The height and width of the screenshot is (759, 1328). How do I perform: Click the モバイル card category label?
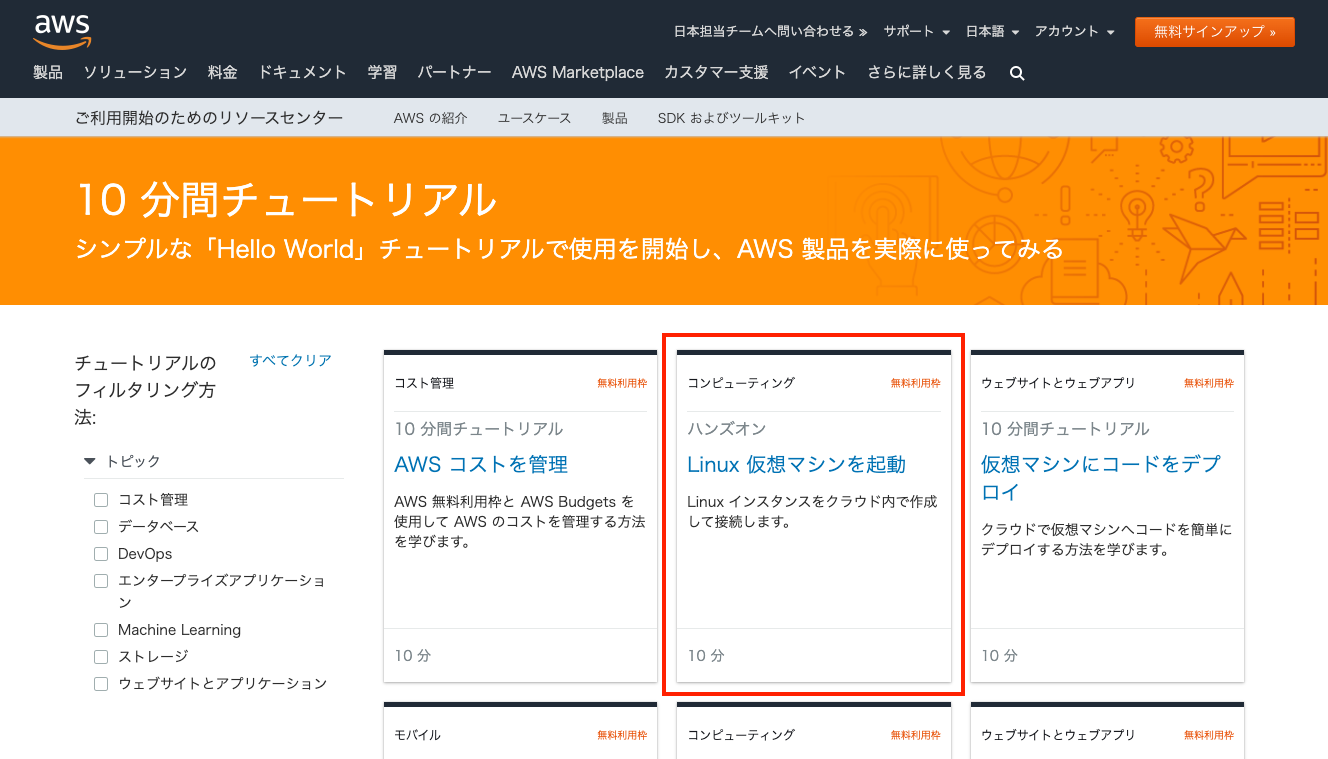(417, 735)
